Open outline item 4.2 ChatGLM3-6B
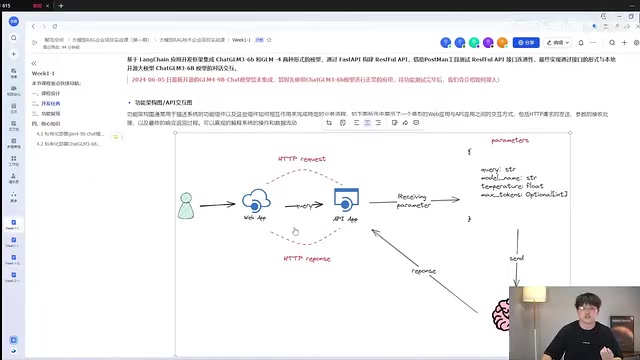Image resolution: width=640 pixels, height=360 pixels. click(68, 144)
